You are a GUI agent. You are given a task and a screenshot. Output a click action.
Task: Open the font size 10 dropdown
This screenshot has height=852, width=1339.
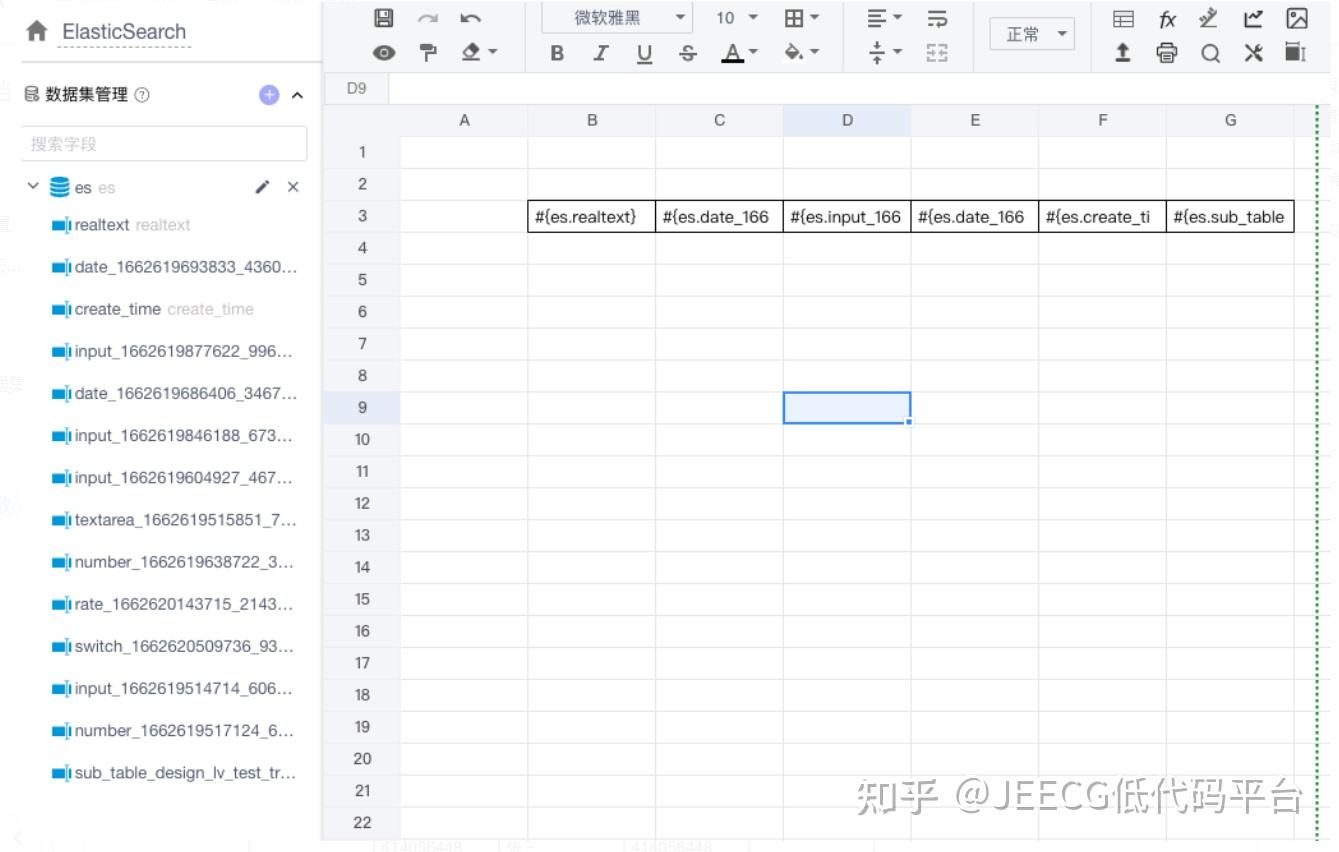pyautogui.click(x=737, y=18)
